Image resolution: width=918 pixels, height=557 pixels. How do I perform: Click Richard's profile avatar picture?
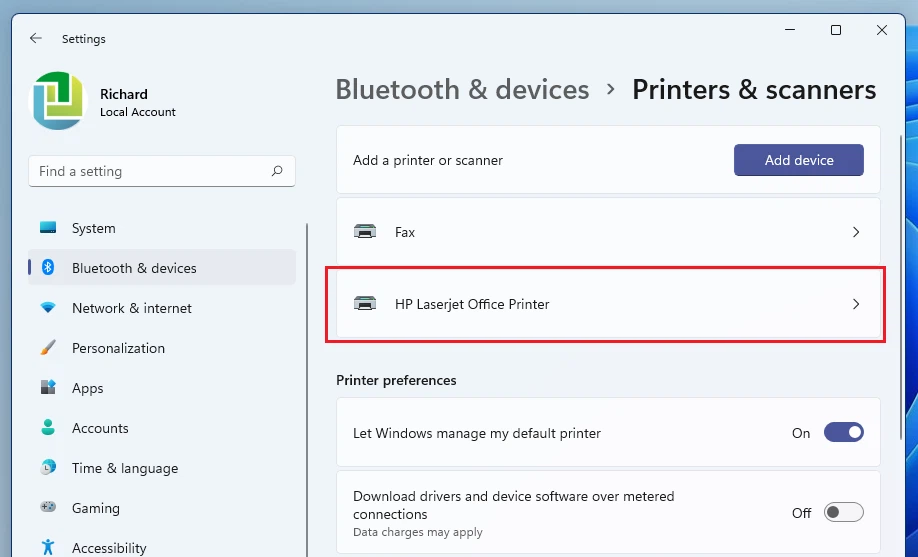(x=58, y=101)
